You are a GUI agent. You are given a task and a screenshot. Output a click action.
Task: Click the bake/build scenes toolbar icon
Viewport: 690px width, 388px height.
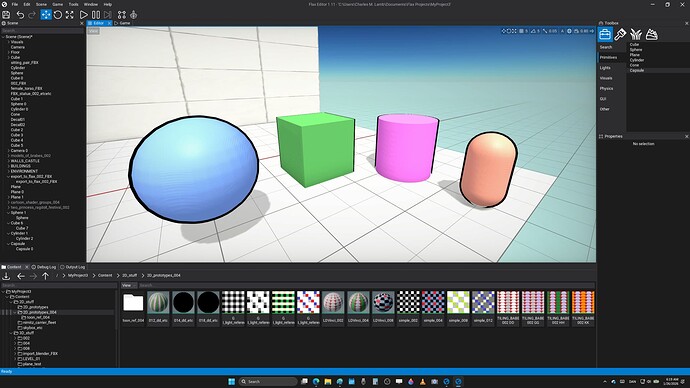coord(122,15)
